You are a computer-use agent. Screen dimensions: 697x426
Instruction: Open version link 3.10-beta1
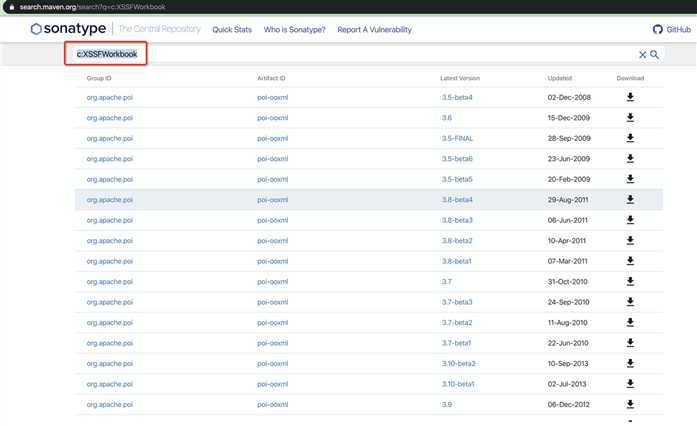[458, 384]
